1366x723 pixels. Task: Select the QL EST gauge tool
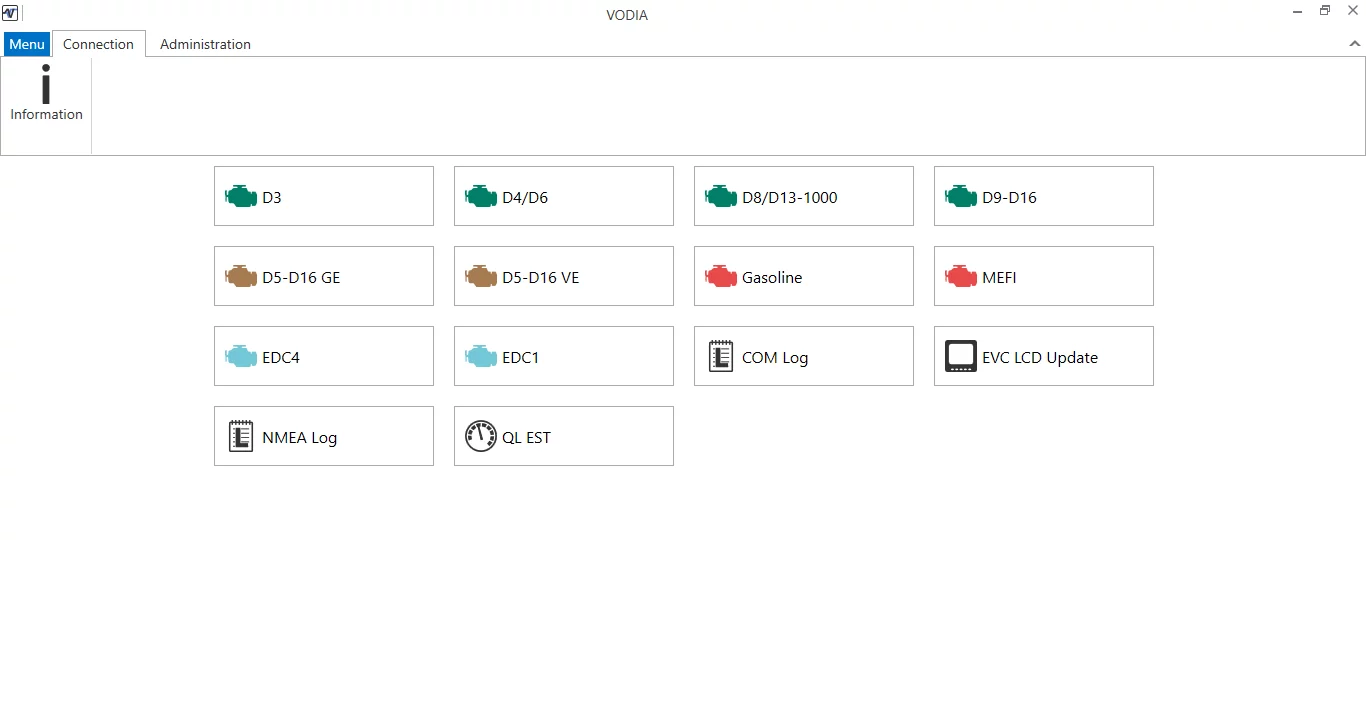(563, 436)
